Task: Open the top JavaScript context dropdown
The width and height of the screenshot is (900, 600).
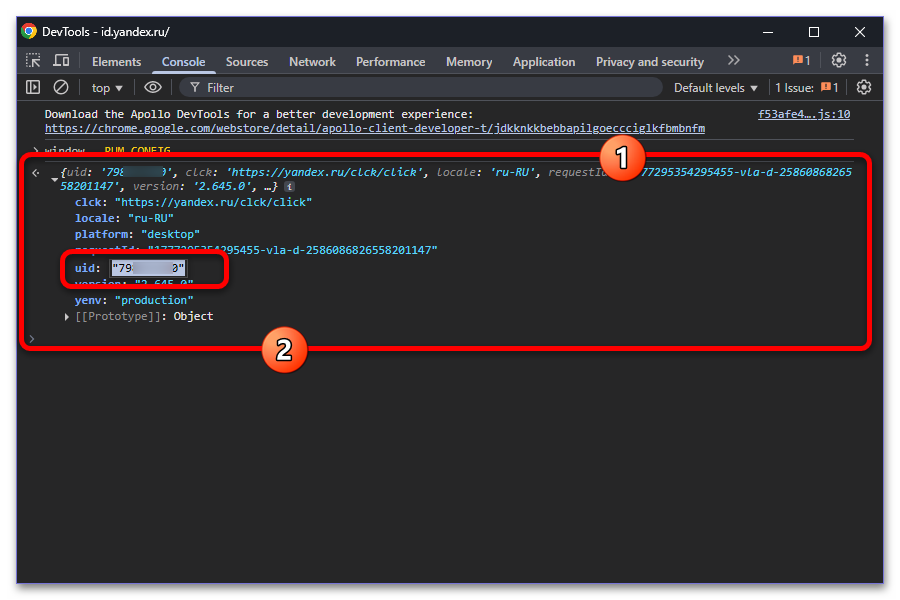Action: click(107, 88)
